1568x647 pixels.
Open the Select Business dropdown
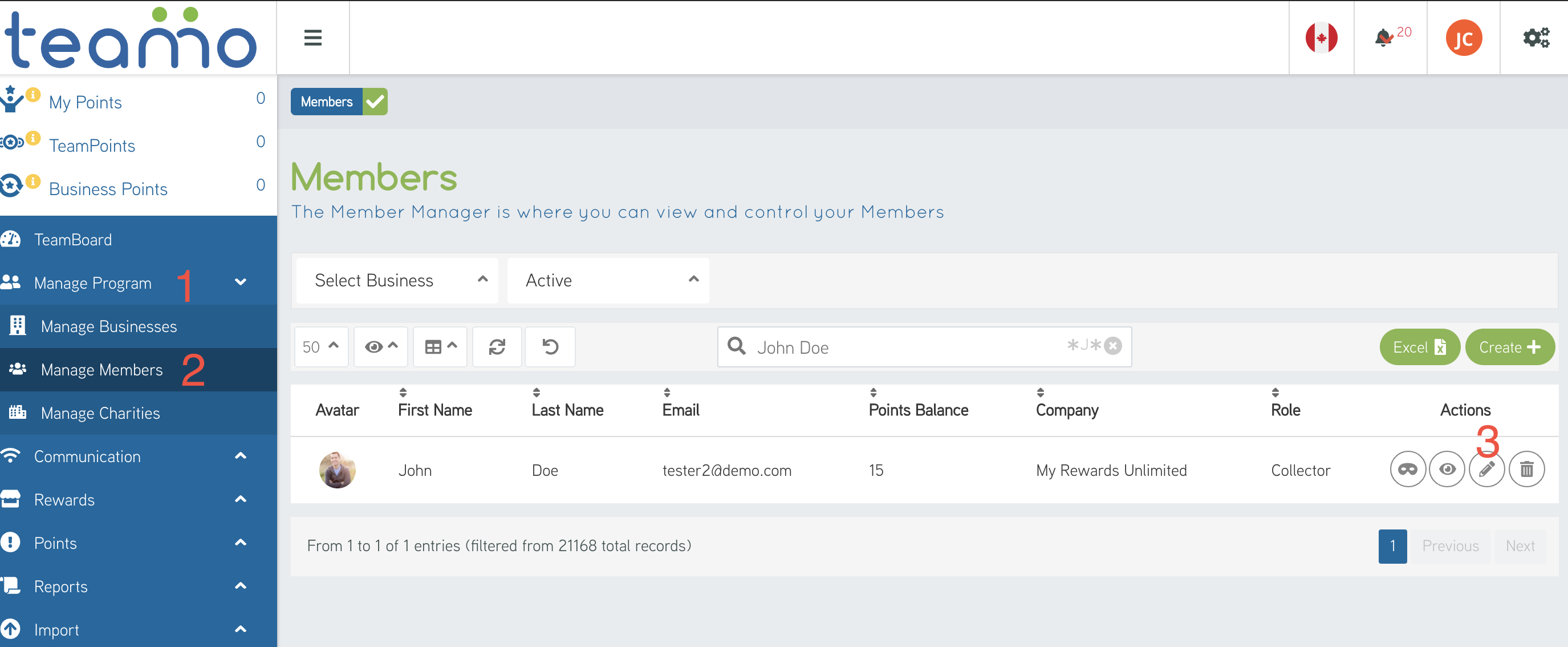(x=397, y=280)
